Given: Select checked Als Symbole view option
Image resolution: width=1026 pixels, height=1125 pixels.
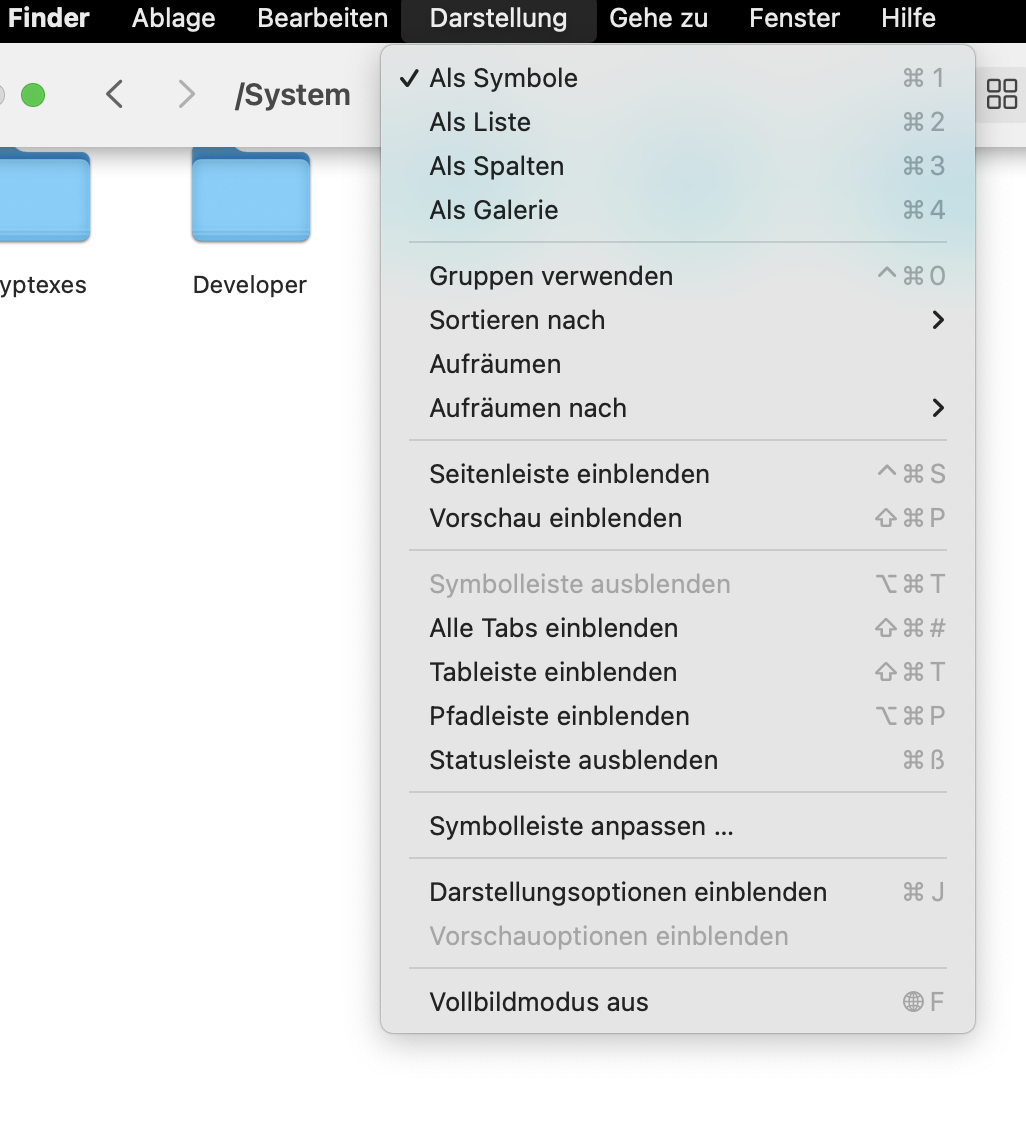Looking at the screenshot, I should point(503,78).
